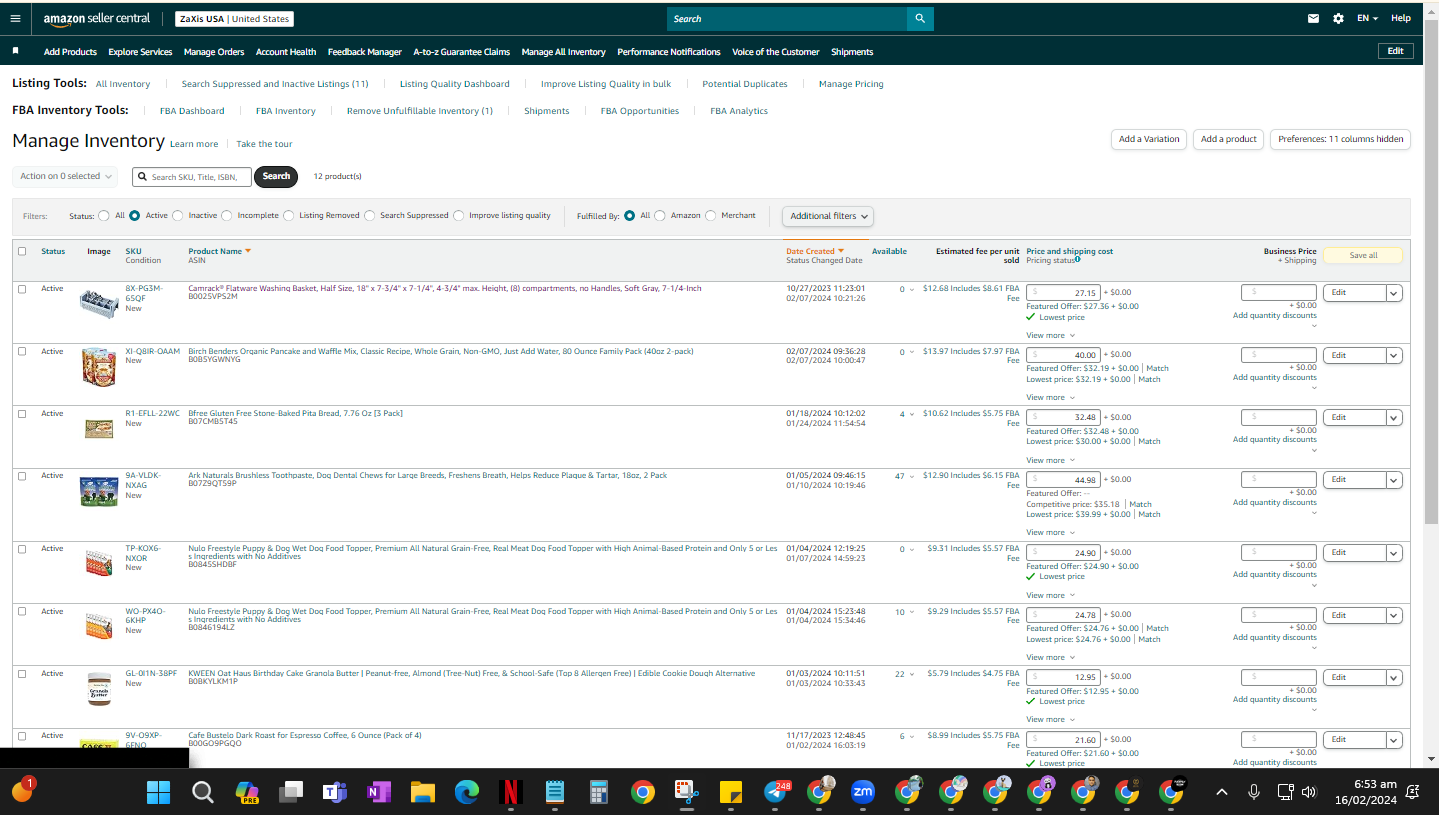
Task: Open the 'Take the tour' link
Action: pos(264,144)
